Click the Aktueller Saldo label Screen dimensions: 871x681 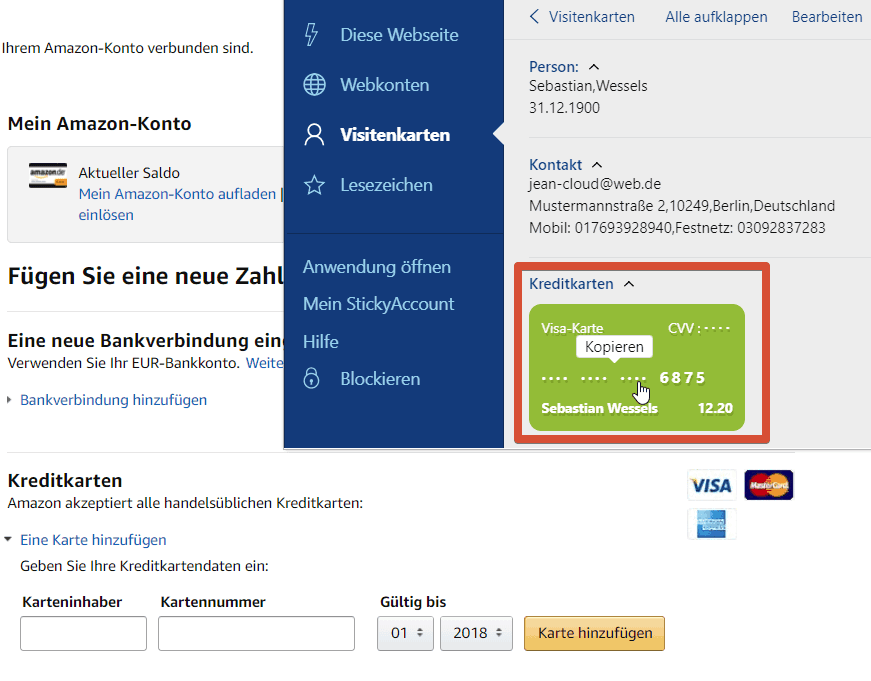tap(129, 173)
